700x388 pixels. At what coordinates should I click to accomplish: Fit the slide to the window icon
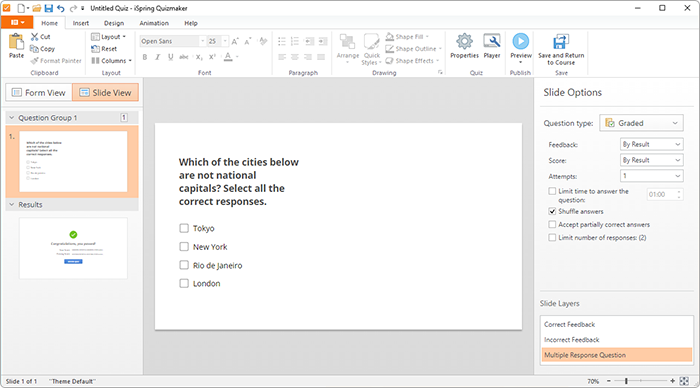pos(684,381)
